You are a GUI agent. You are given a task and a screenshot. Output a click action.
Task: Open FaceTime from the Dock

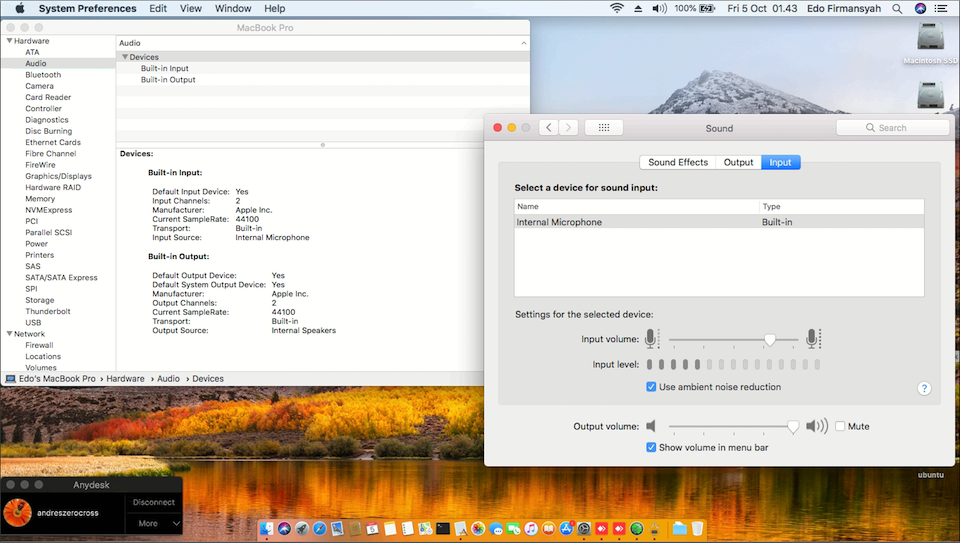(x=513, y=528)
